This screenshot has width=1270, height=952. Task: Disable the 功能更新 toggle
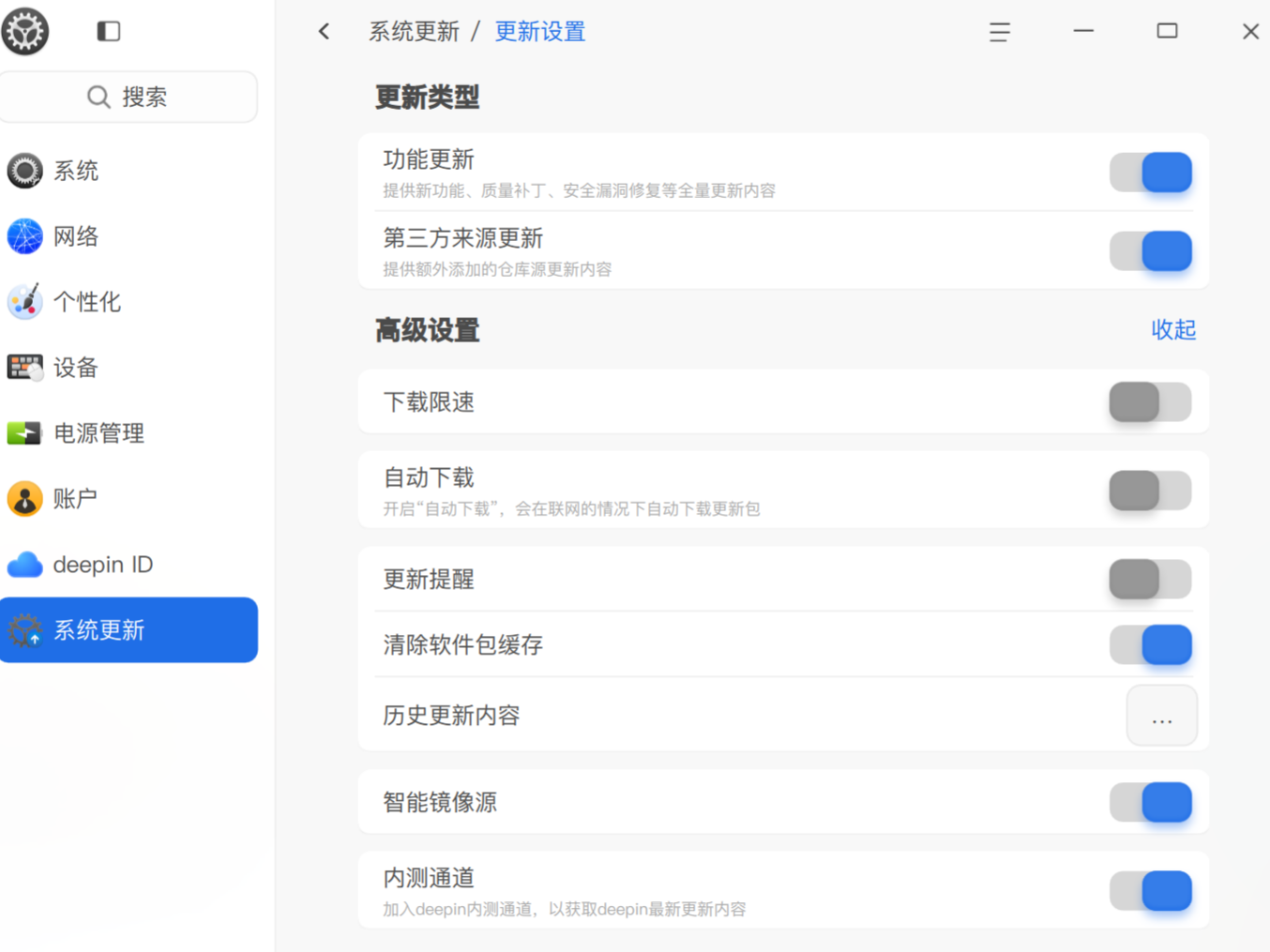pyautogui.click(x=1151, y=173)
